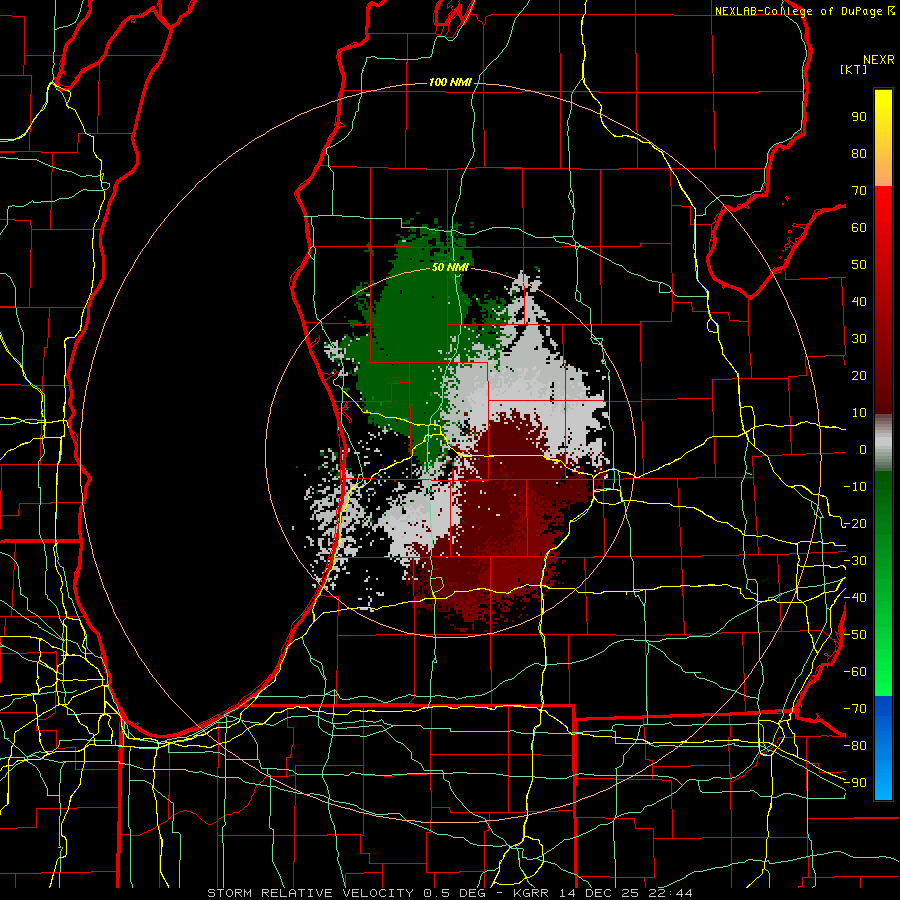Click the -60 value on the velocity scale
900x900 pixels.
click(855, 672)
